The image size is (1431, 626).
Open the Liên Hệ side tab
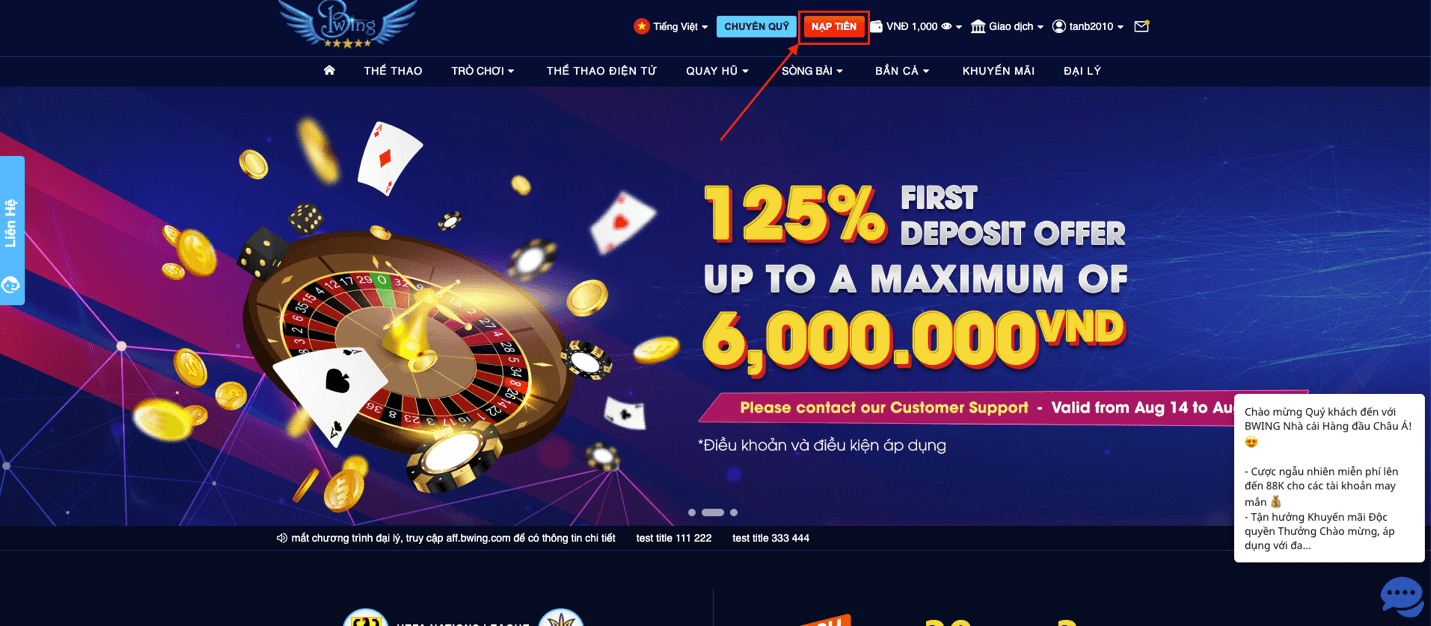point(12,230)
